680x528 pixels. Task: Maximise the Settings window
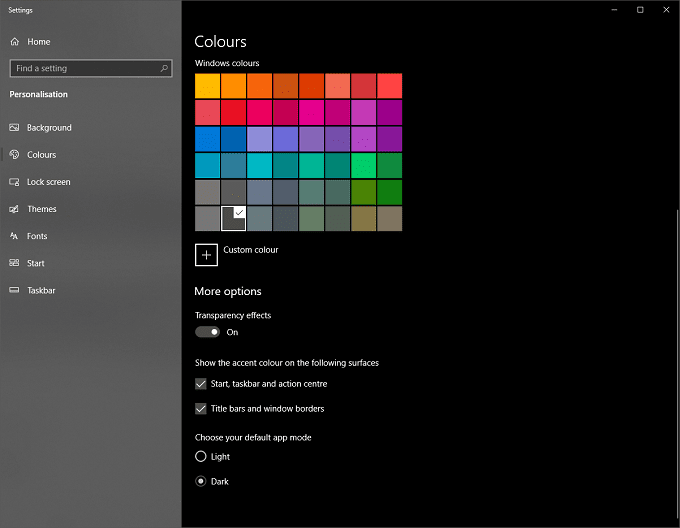[x=640, y=10]
